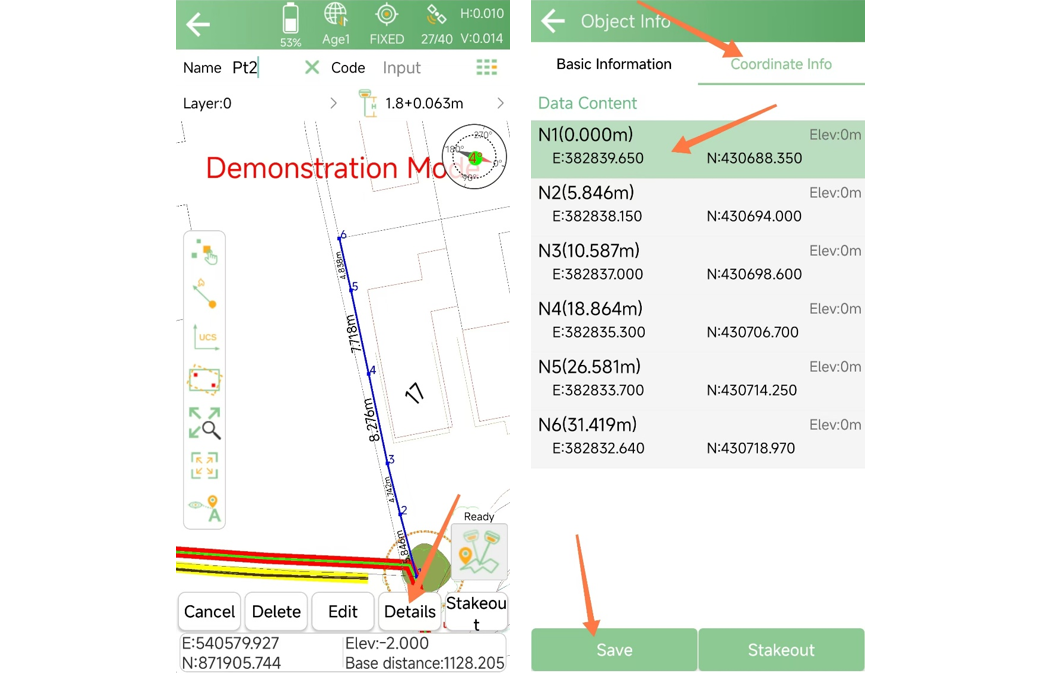This screenshot has width=1039, height=673.
Task: Toggle the point label visibility eye icon
Action: click(204, 508)
